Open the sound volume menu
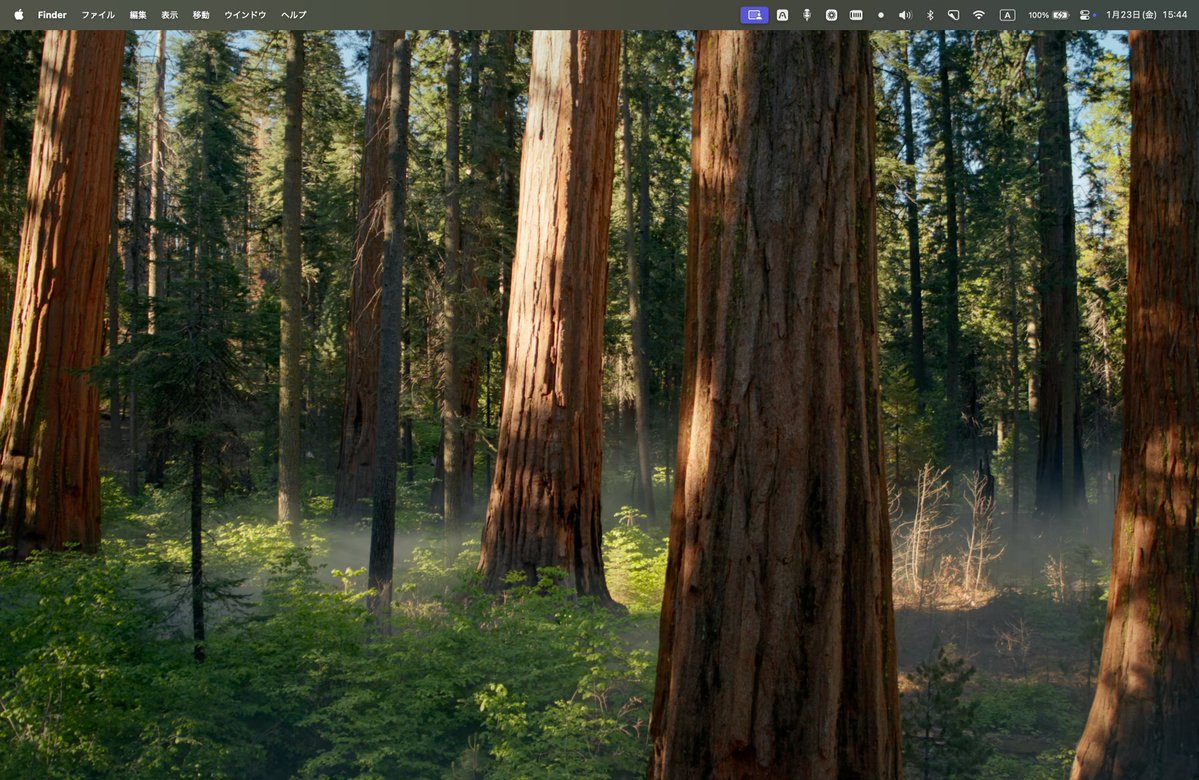1199x780 pixels. pos(905,15)
